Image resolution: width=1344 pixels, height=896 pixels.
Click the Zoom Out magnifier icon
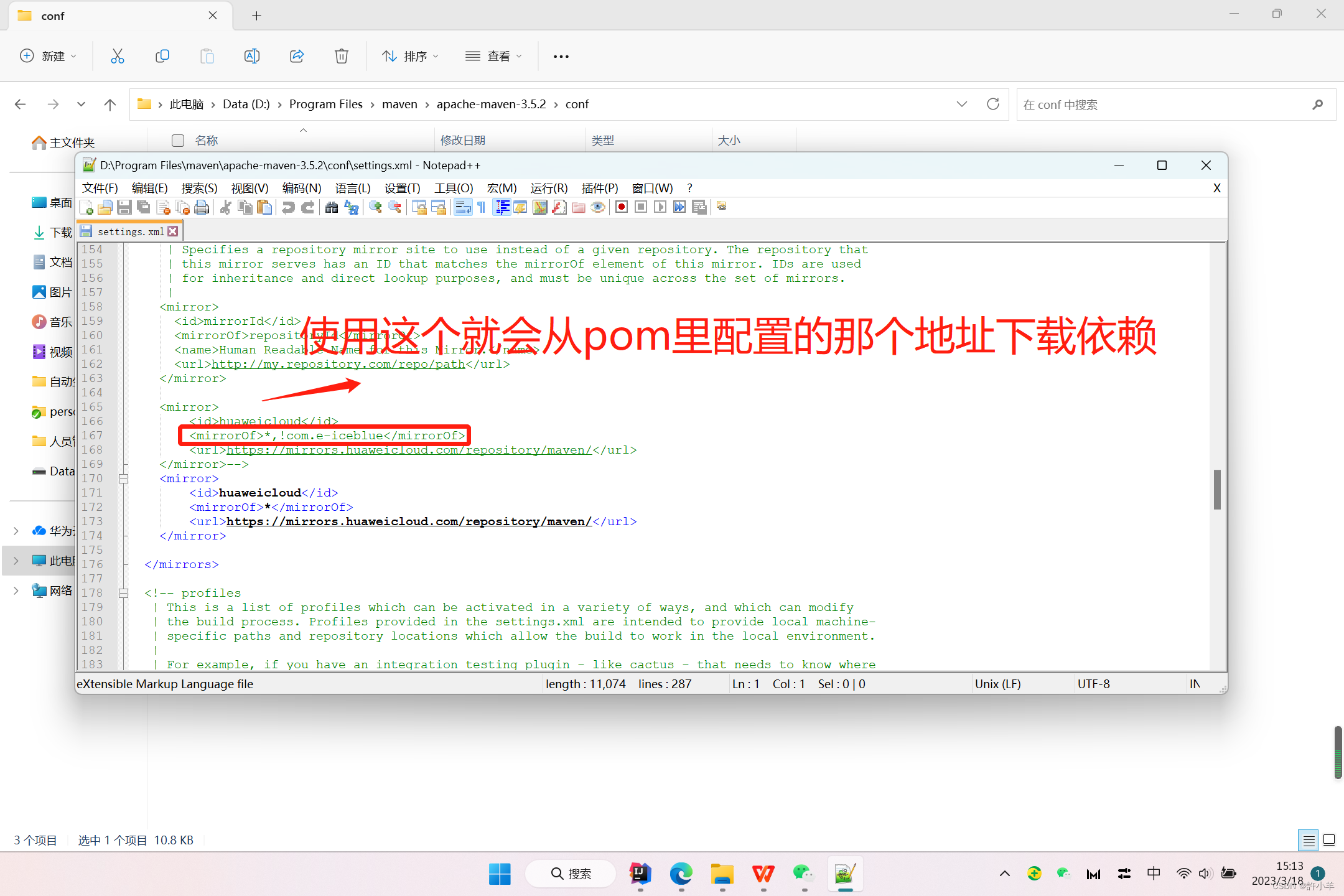coord(394,207)
